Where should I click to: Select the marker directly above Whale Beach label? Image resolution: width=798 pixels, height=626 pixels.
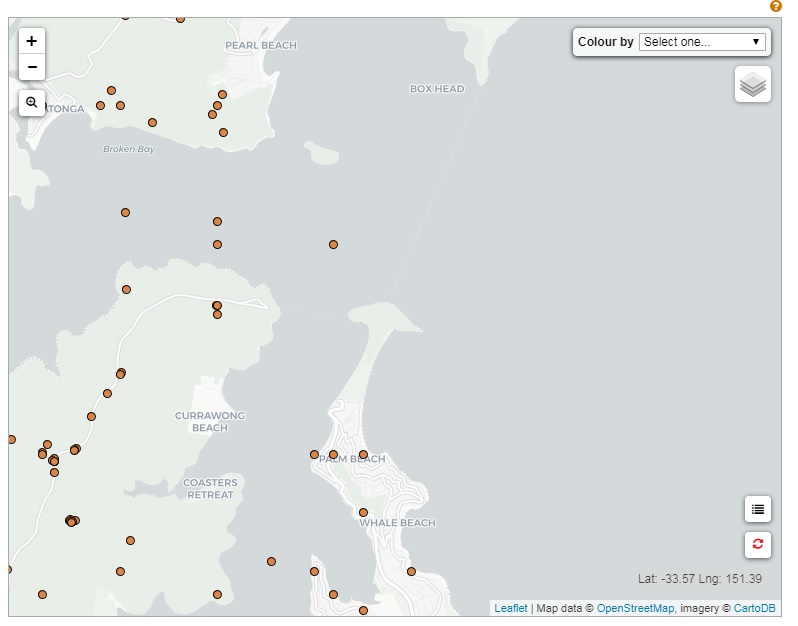click(x=363, y=512)
